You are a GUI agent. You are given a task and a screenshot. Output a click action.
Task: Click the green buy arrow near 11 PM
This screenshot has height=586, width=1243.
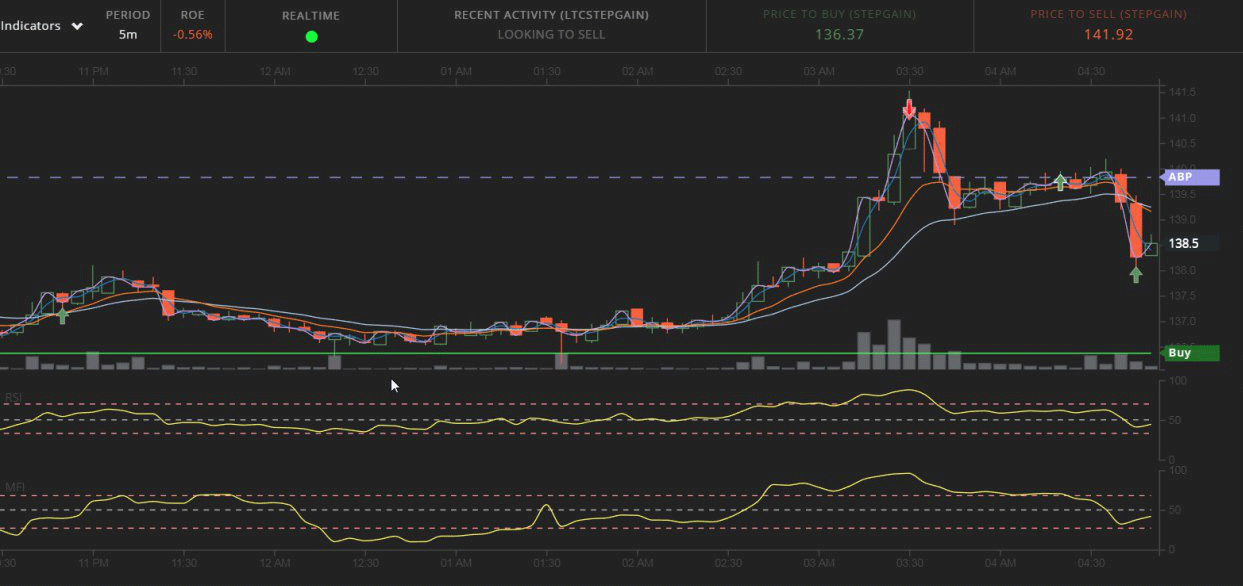tap(63, 316)
